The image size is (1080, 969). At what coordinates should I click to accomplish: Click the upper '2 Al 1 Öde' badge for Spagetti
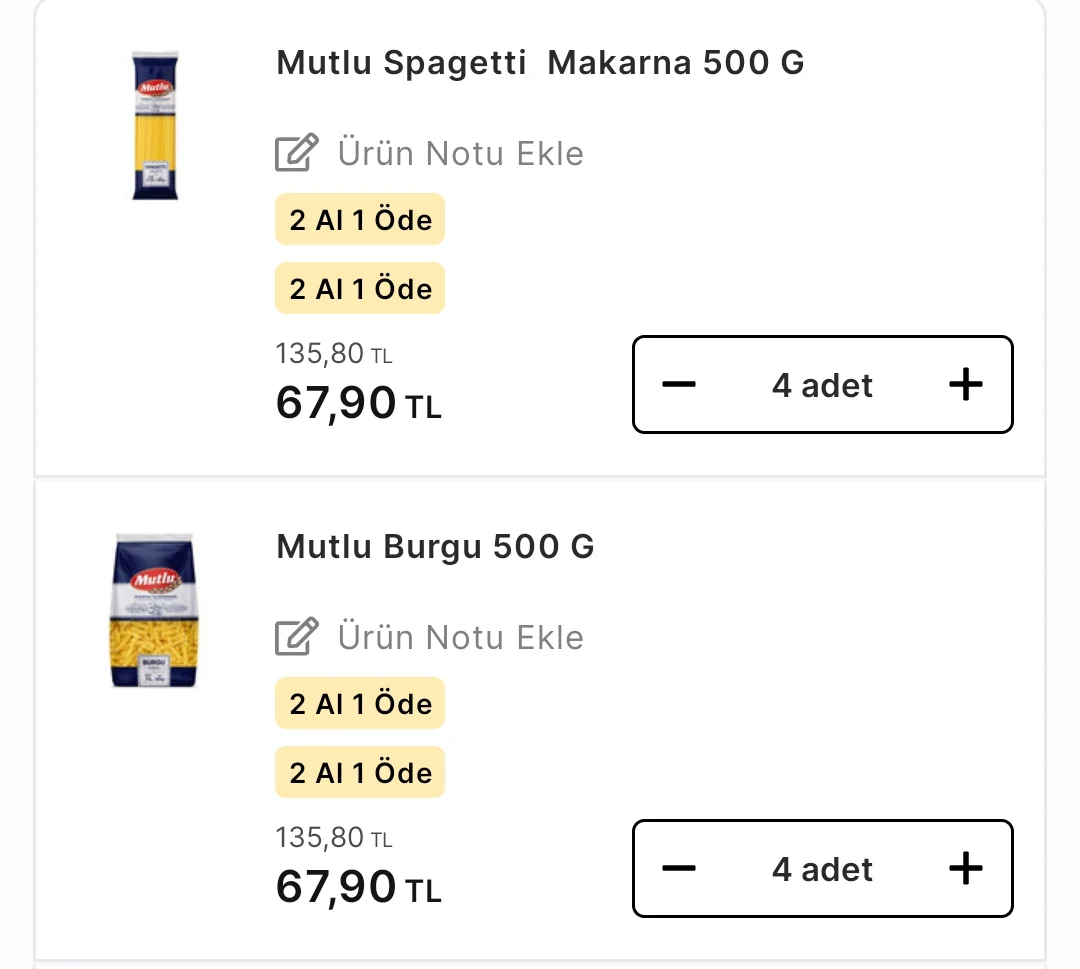coord(360,220)
